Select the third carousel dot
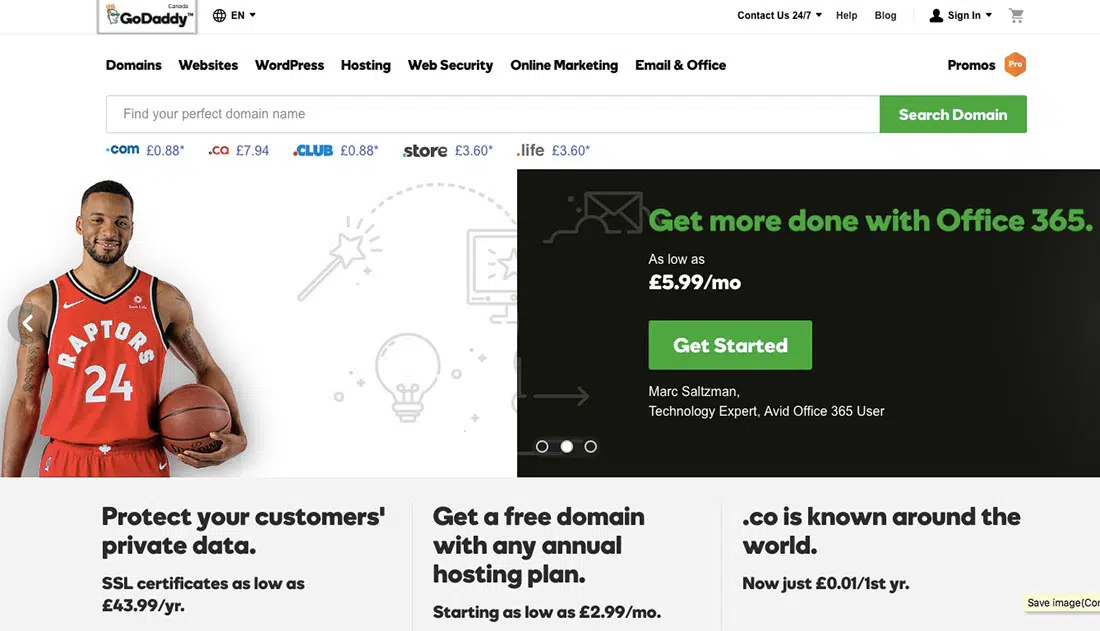The height and width of the screenshot is (631, 1100). 591,447
